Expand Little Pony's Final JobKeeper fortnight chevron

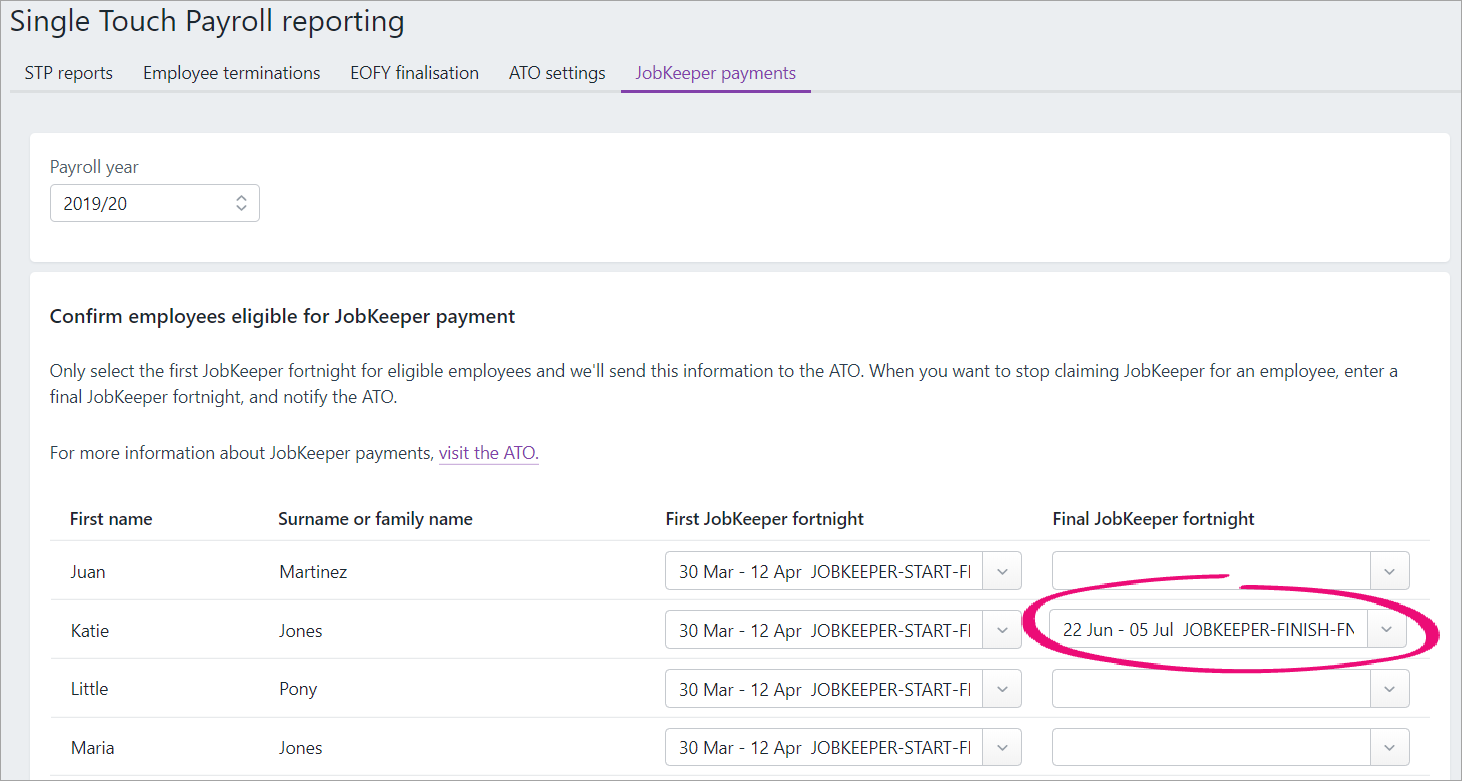pos(1389,689)
